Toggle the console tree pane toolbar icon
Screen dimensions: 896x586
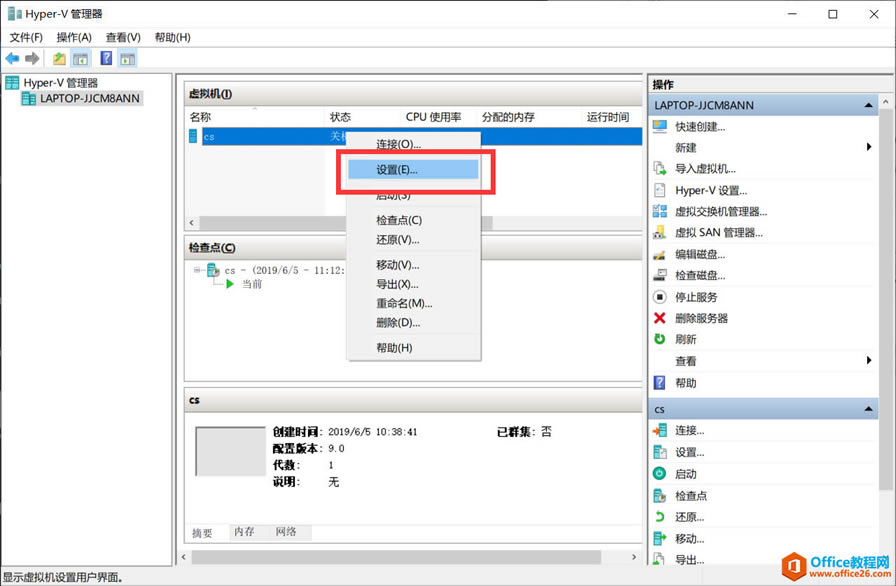81,58
